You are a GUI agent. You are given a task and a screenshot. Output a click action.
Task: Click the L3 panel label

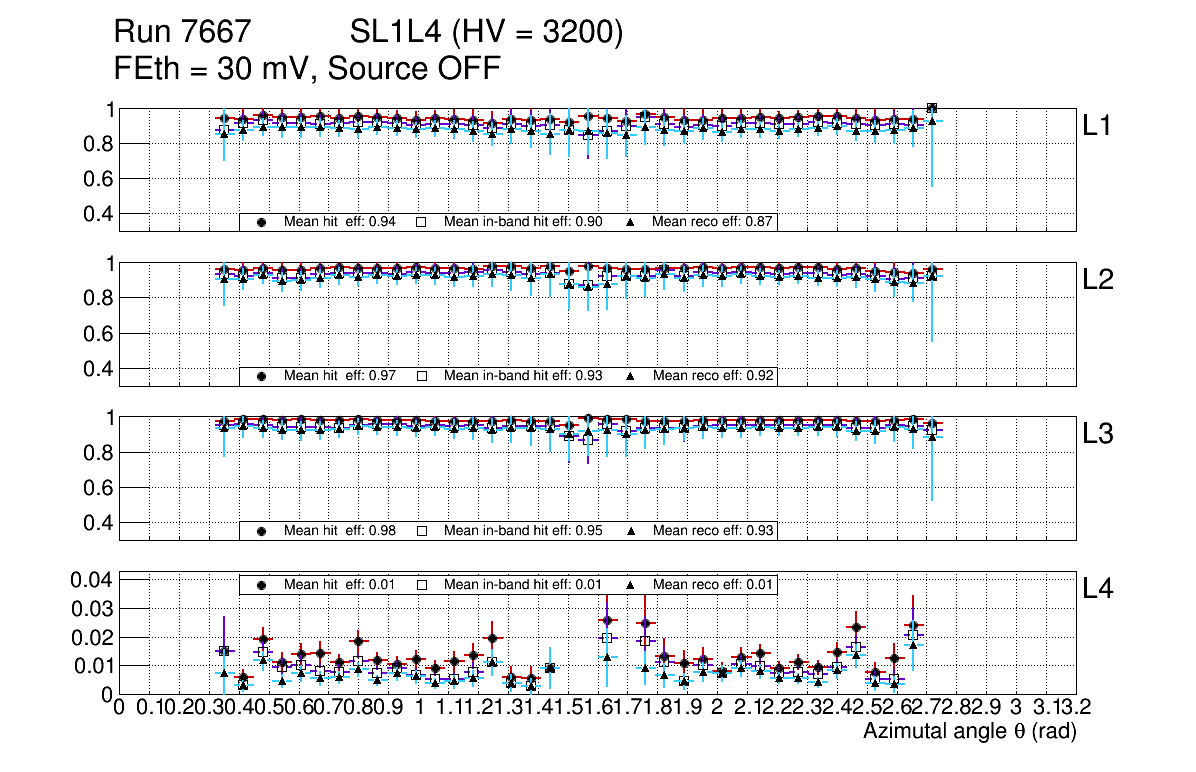pos(1100,435)
